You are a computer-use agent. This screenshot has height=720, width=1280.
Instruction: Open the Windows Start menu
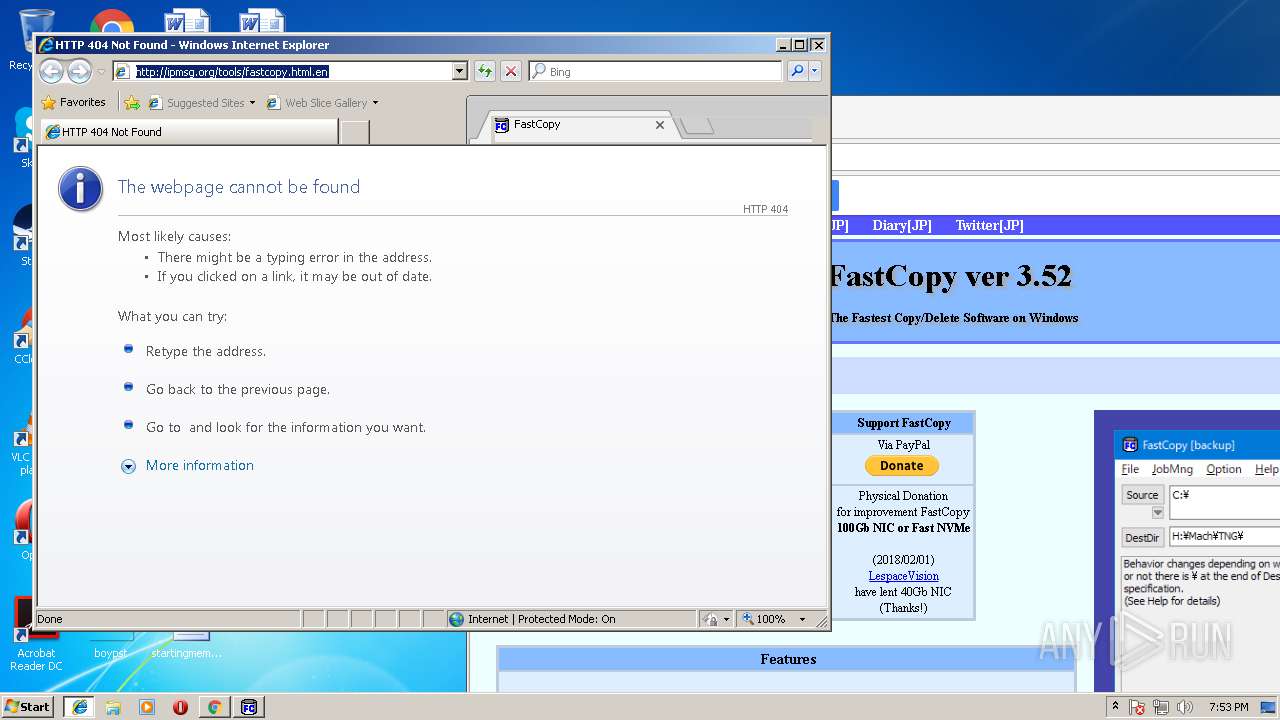point(28,706)
